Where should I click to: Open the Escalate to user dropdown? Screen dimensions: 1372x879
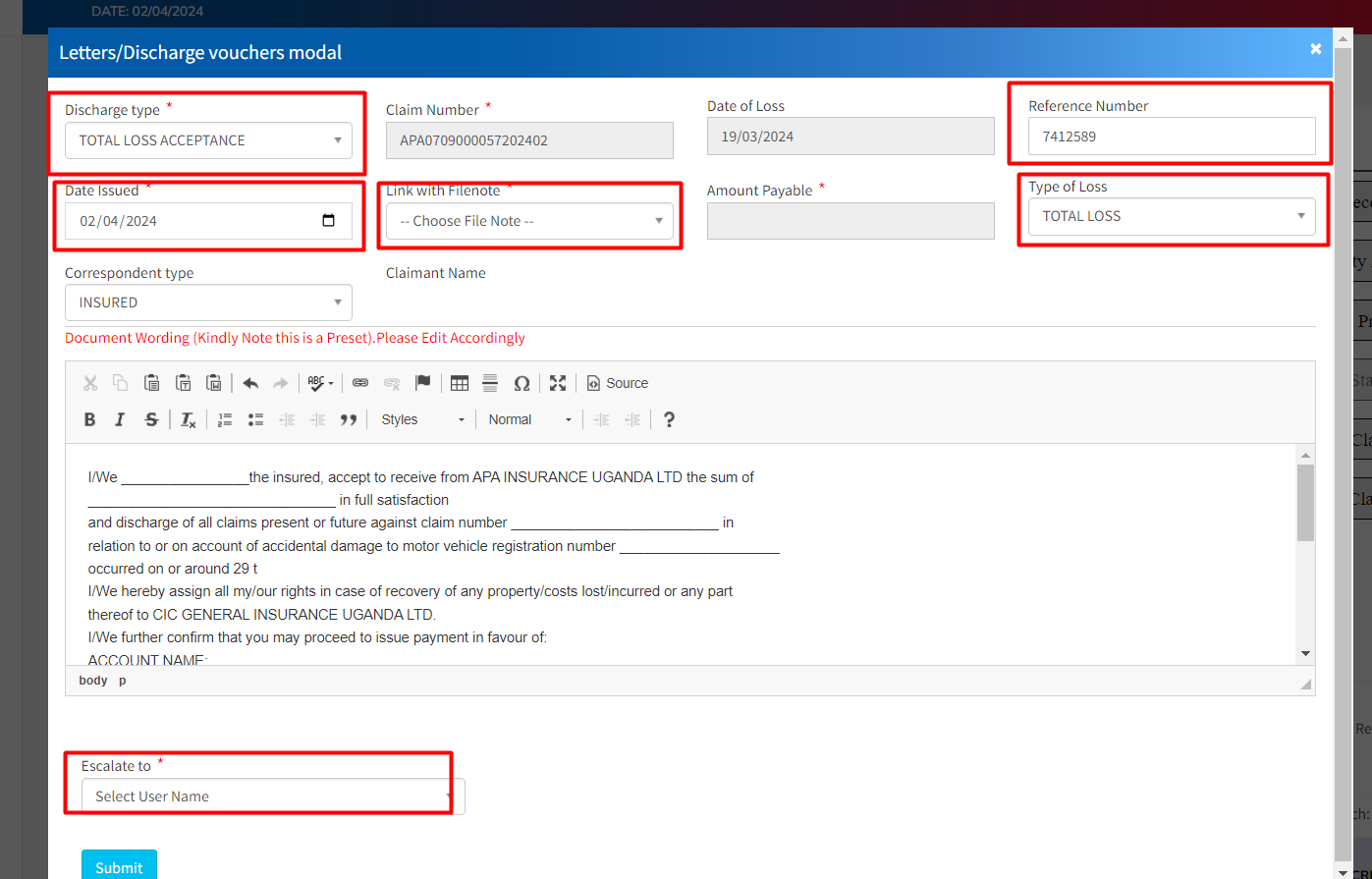click(x=272, y=797)
